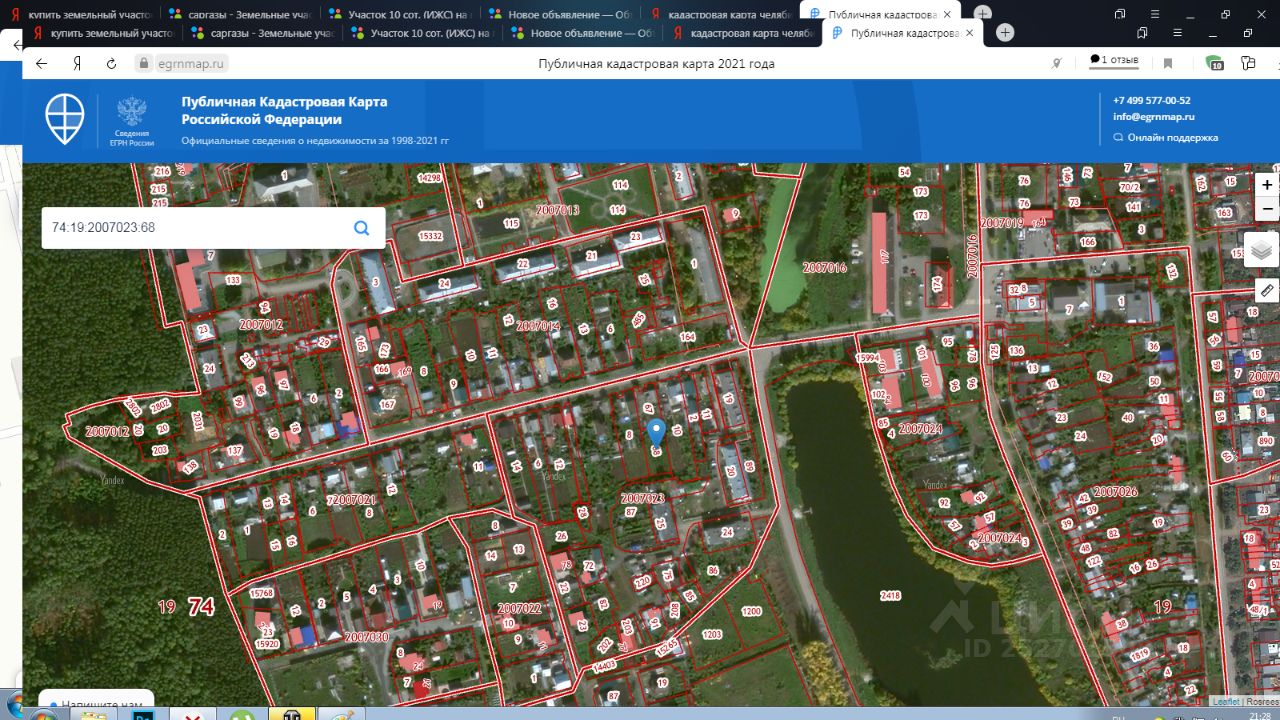The image size is (1280, 720).
Task: Activate the ruler measurement tool
Action: tap(1267, 291)
